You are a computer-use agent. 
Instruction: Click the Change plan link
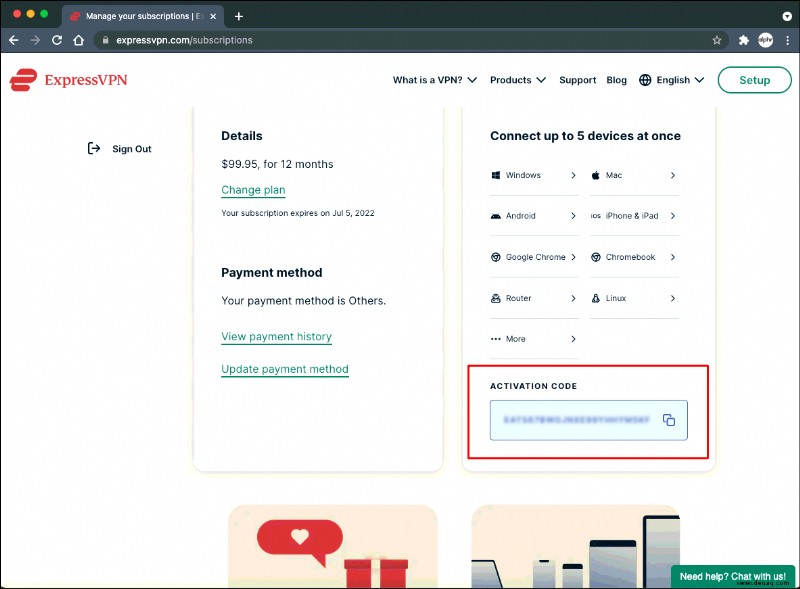click(x=253, y=190)
